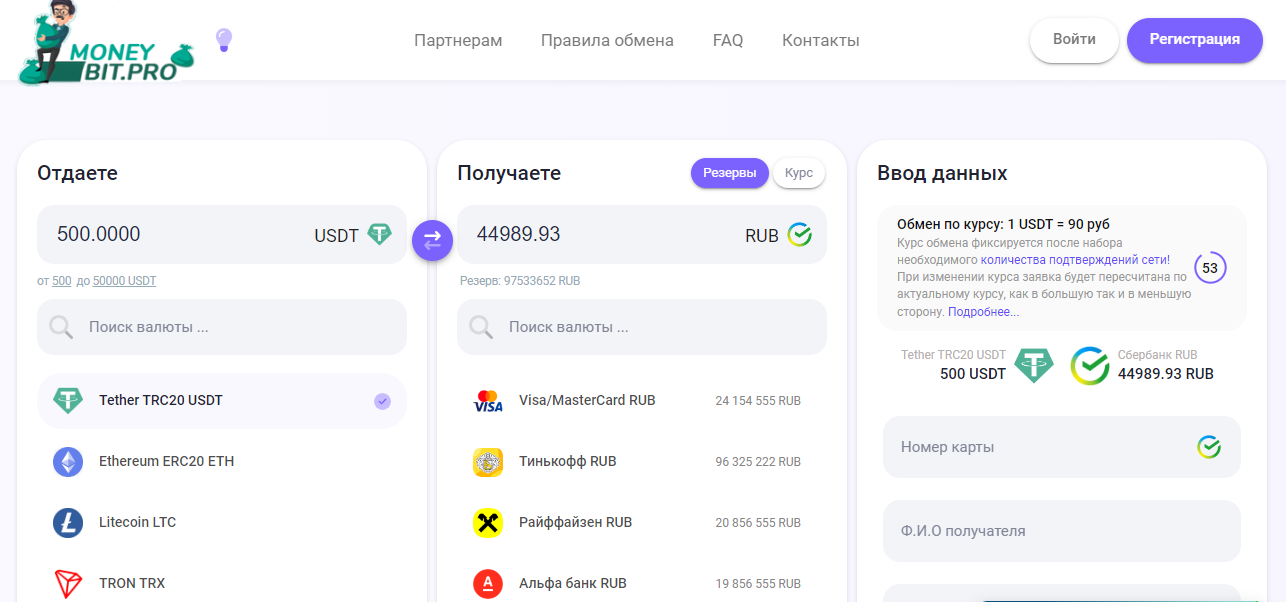Click the countdown timer circle showing 53
The image size is (1286, 602).
coord(1210,268)
